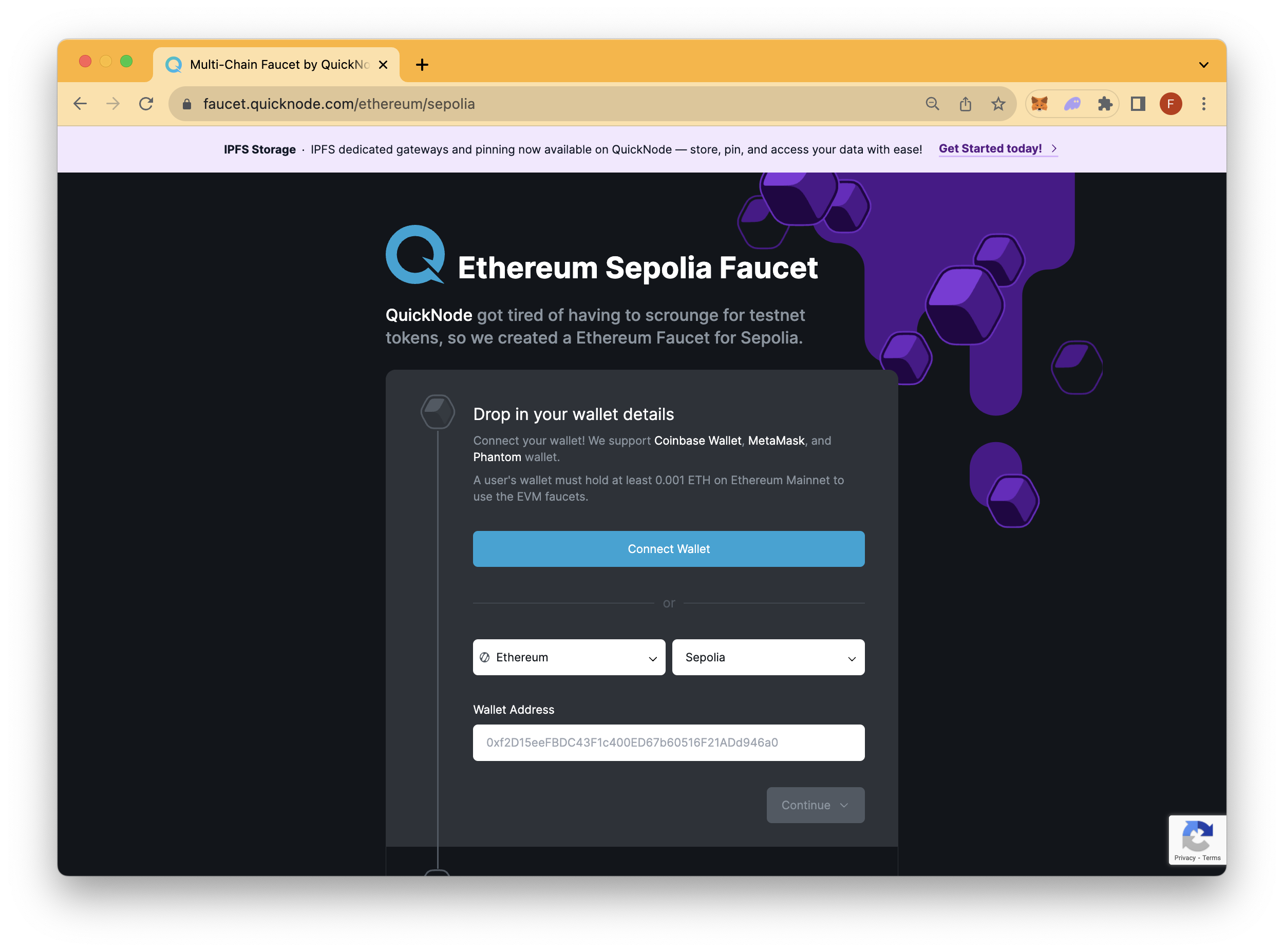Expand the Sepolia network dropdown
The image size is (1284, 952).
[768, 657]
